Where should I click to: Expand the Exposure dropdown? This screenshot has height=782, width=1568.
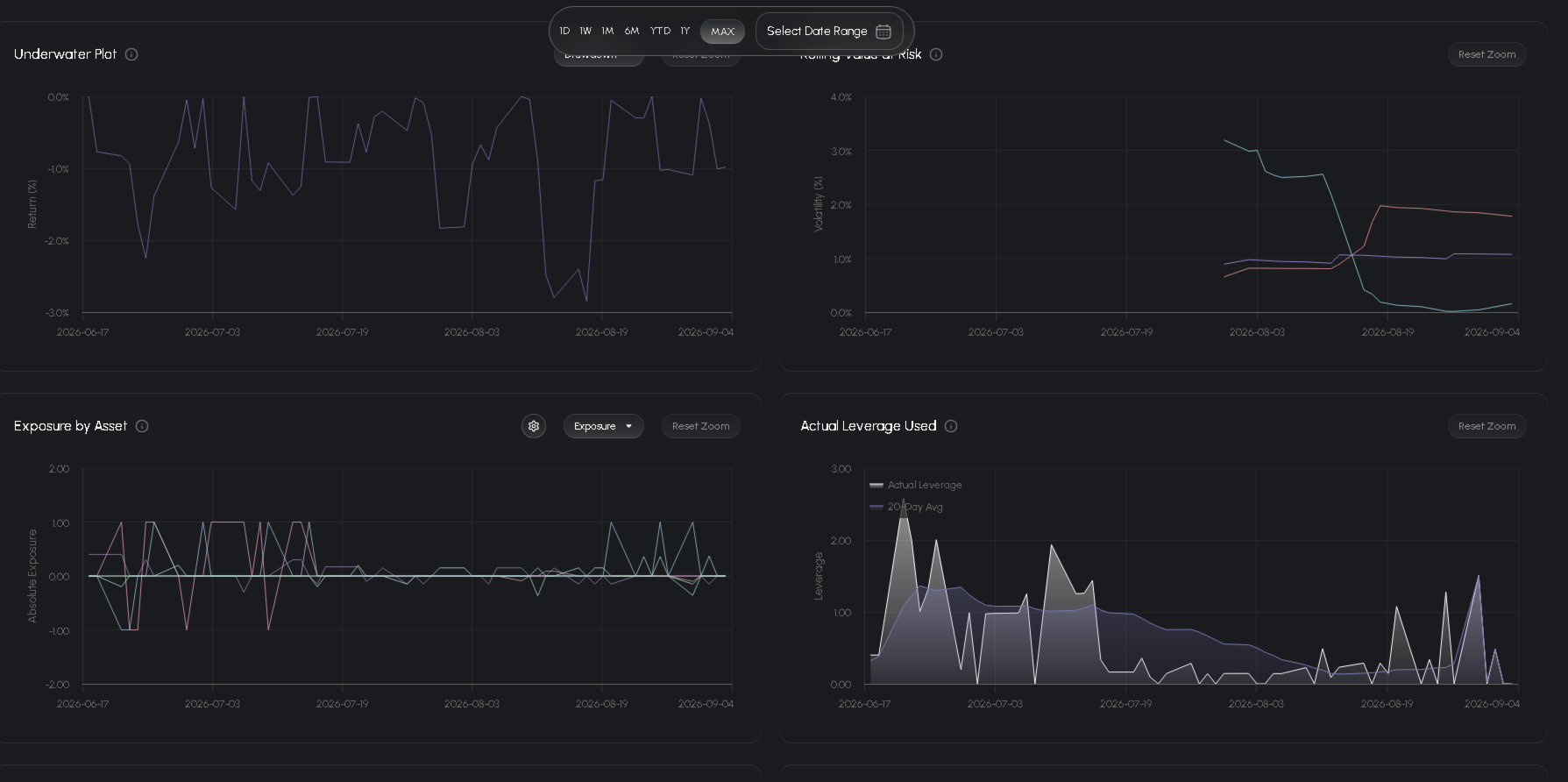coord(603,426)
